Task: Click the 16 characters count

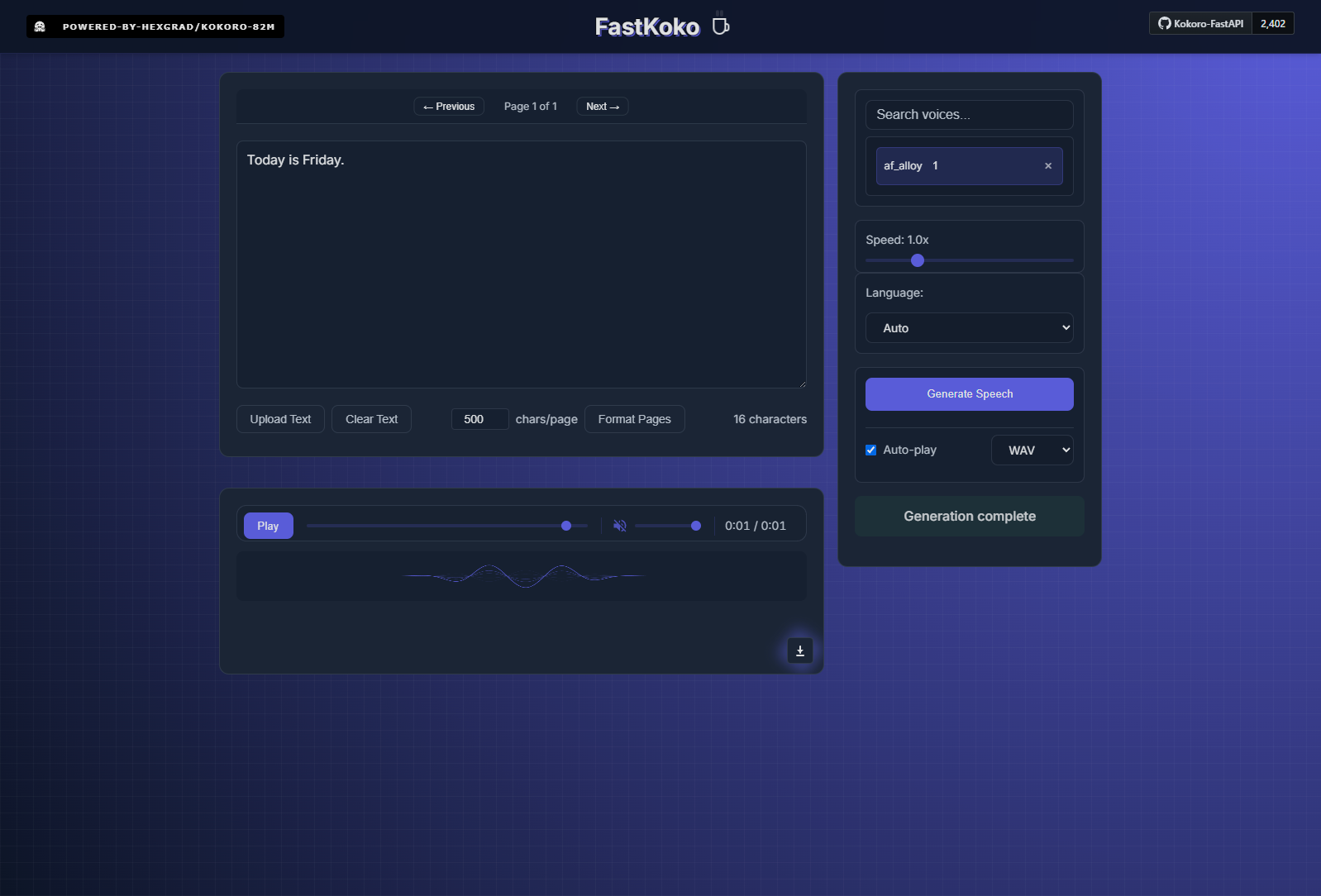Action: [770, 419]
